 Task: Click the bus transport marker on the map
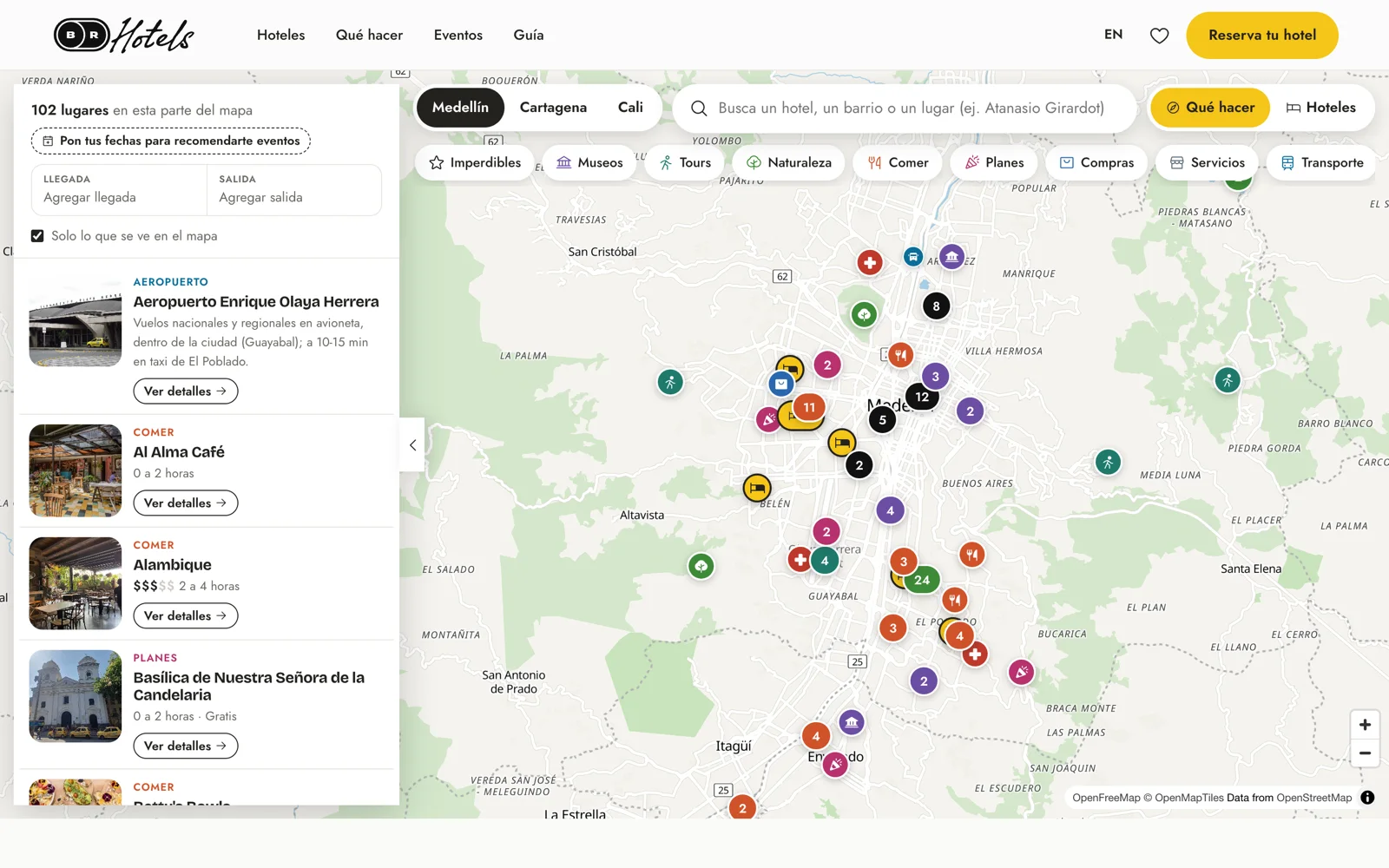(912, 257)
